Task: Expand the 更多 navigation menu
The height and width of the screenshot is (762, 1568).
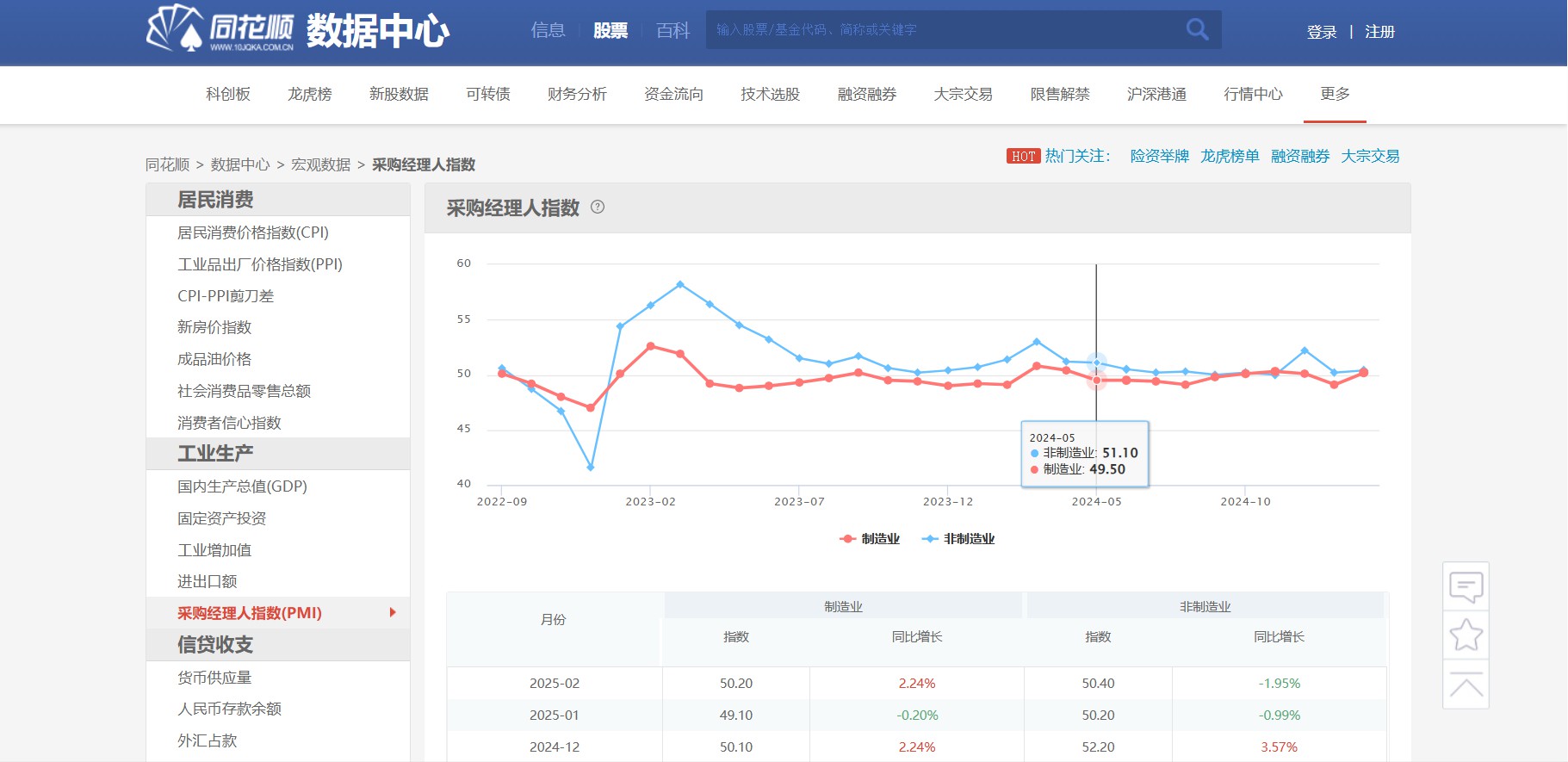Action: [1335, 94]
